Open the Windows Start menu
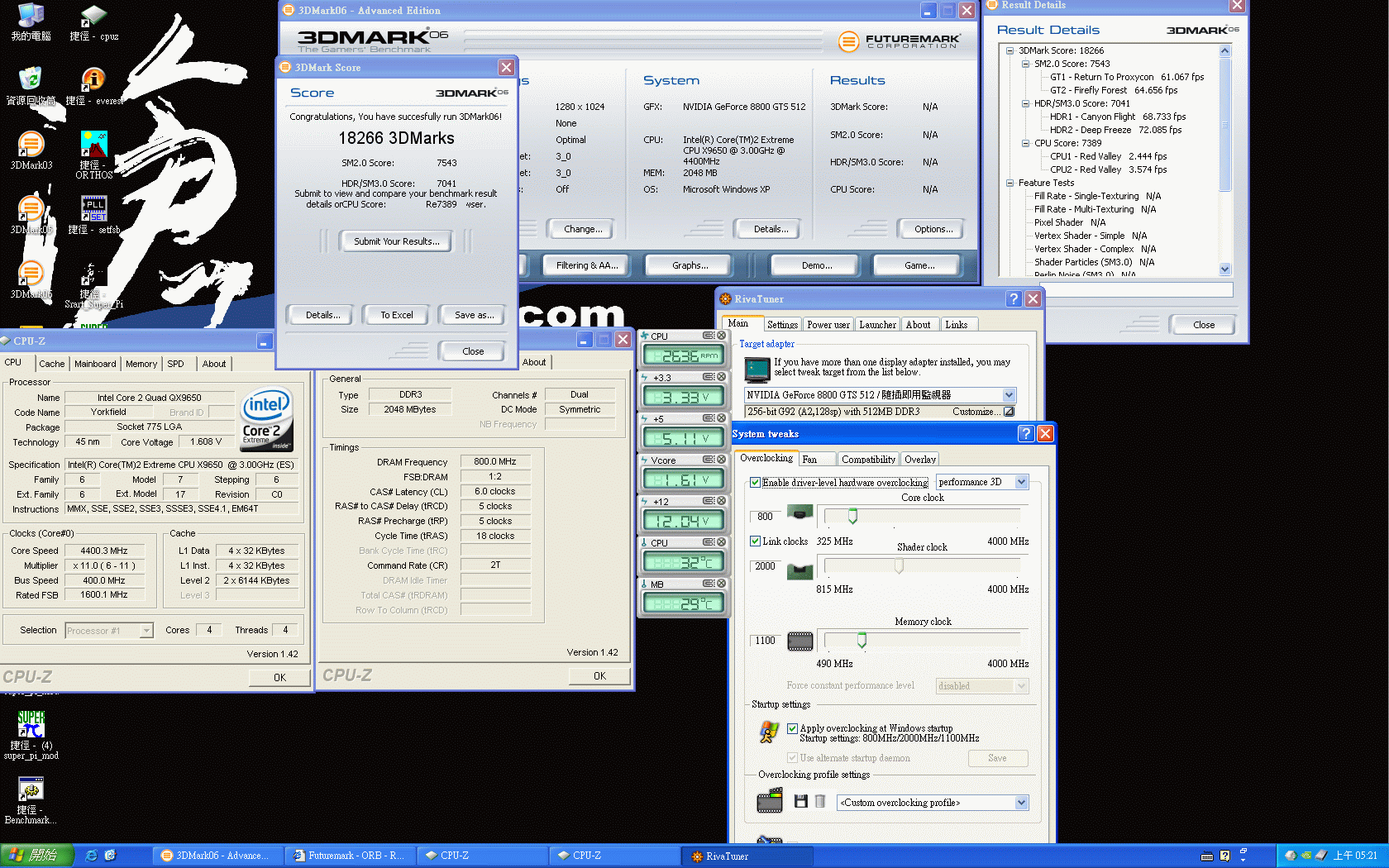This screenshot has width=1389, height=868. [37, 856]
